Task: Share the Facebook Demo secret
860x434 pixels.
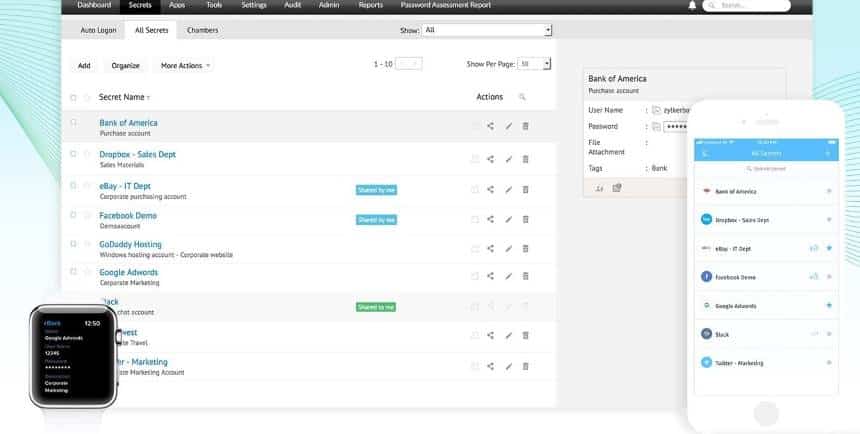Action: tap(490, 219)
